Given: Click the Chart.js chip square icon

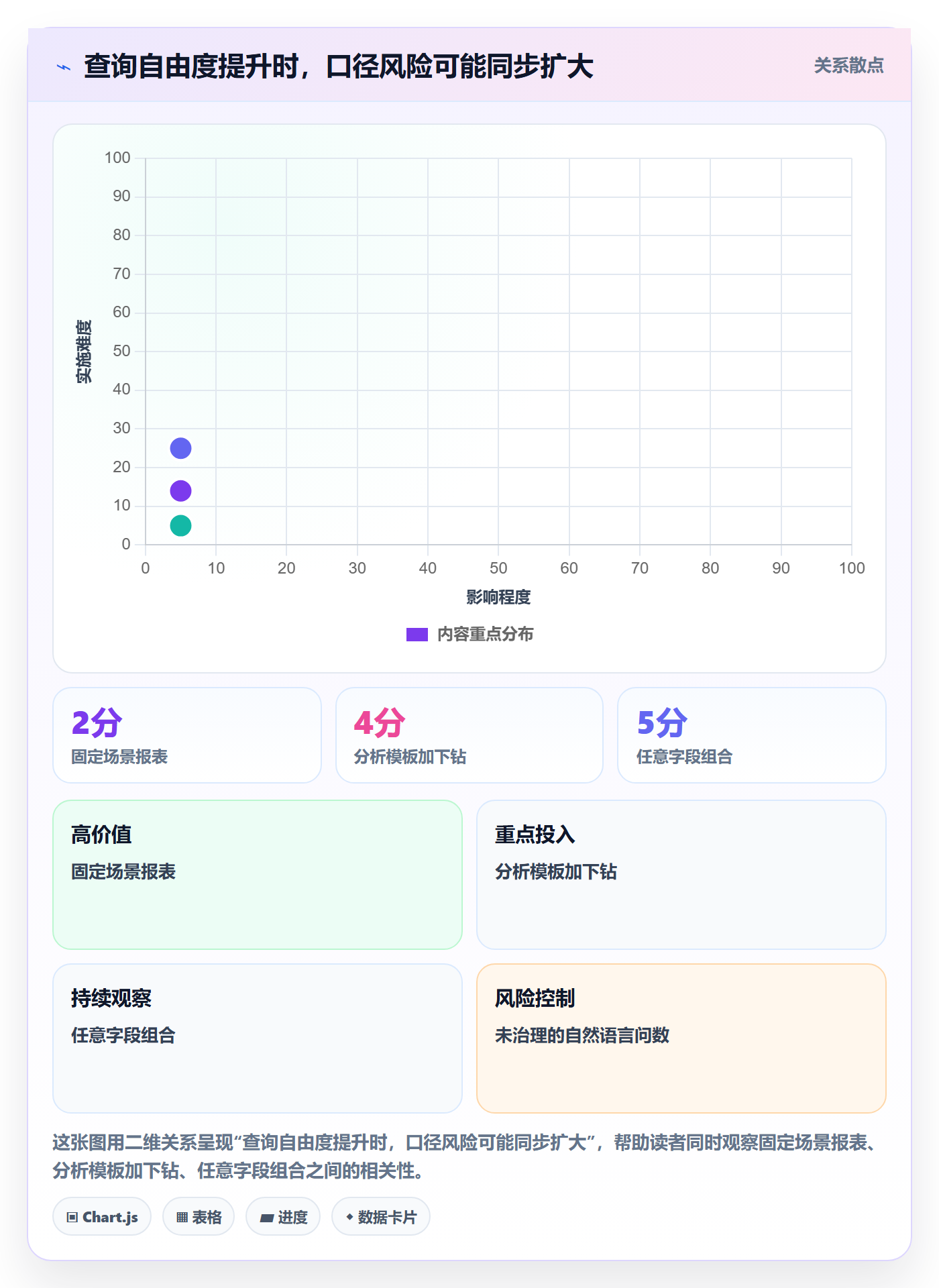Looking at the screenshot, I should (72, 1218).
